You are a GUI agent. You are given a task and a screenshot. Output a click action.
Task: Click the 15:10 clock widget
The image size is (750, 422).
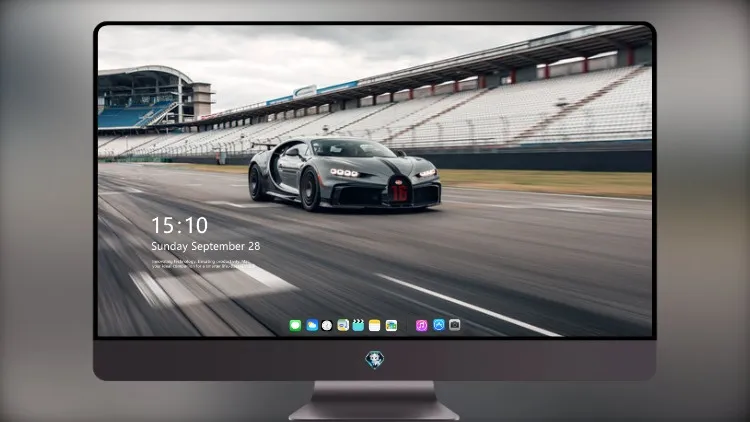tap(179, 225)
